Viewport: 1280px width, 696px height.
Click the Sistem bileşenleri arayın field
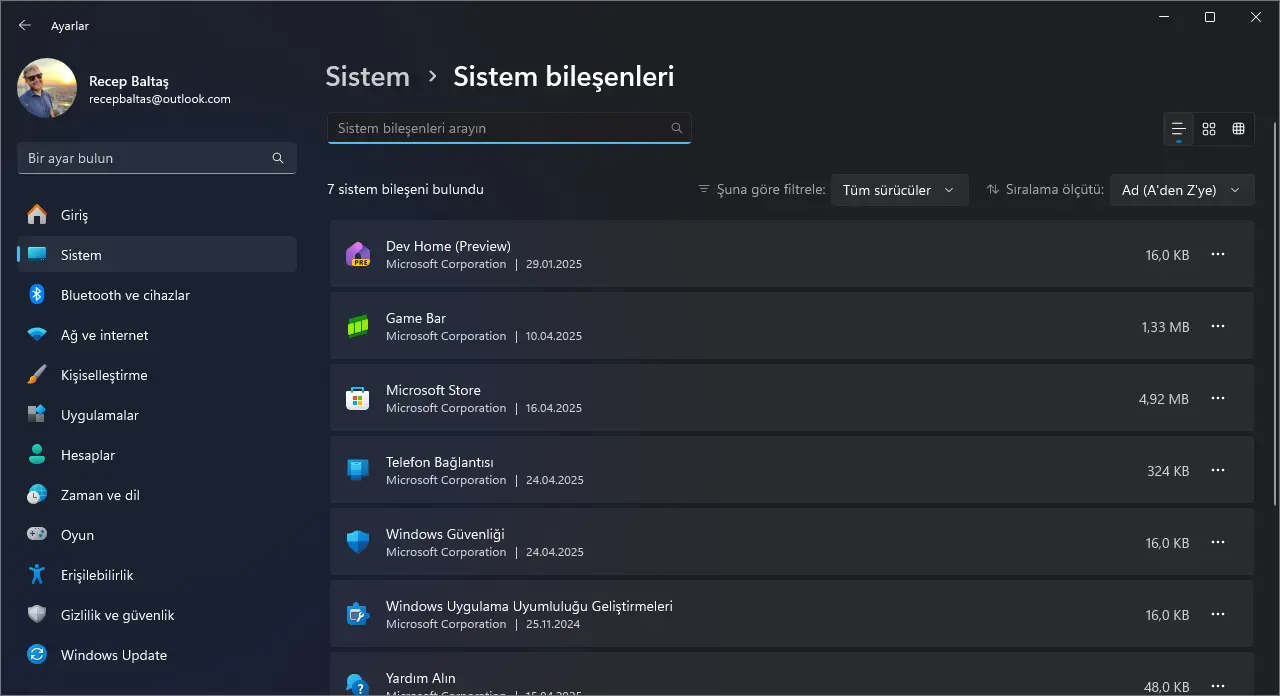pyautogui.click(x=509, y=128)
